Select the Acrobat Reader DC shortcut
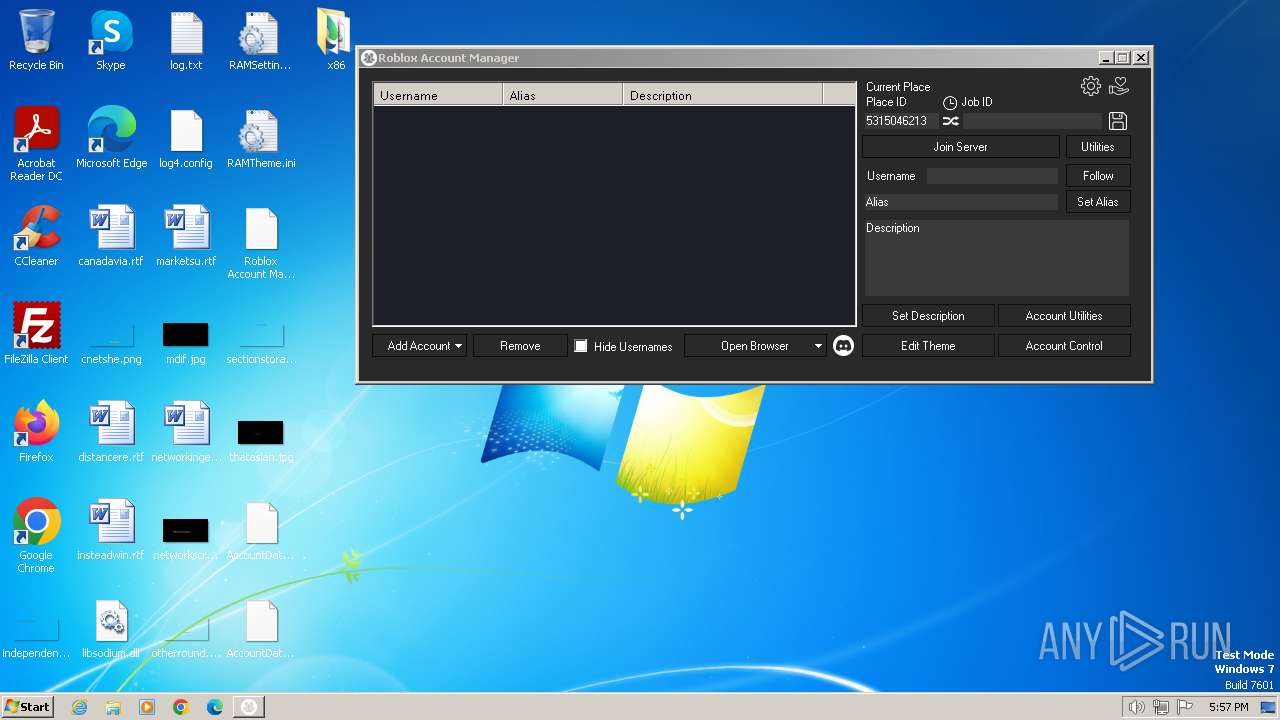 [36, 144]
